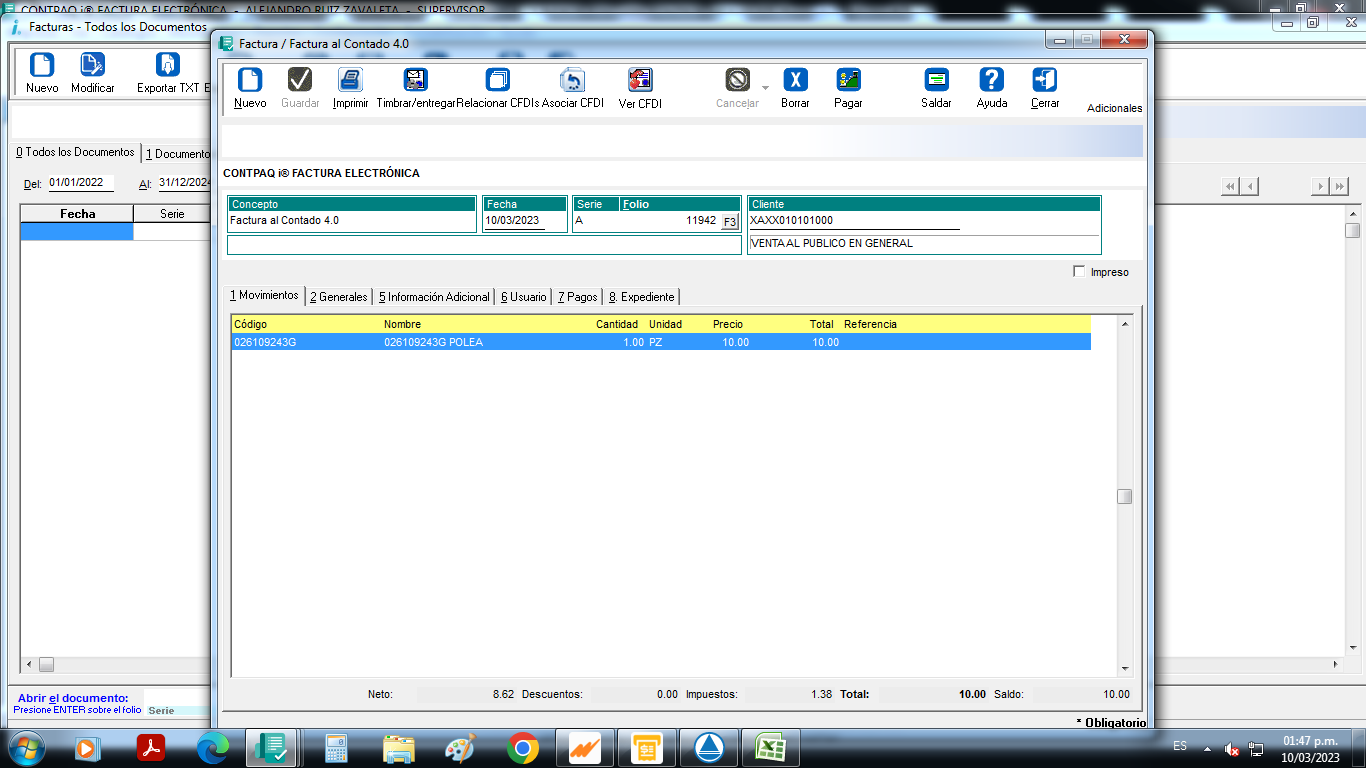Click the Cliente code field XAXX010101000
The height and width of the screenshot is (768, 1366).
point(854,221)
